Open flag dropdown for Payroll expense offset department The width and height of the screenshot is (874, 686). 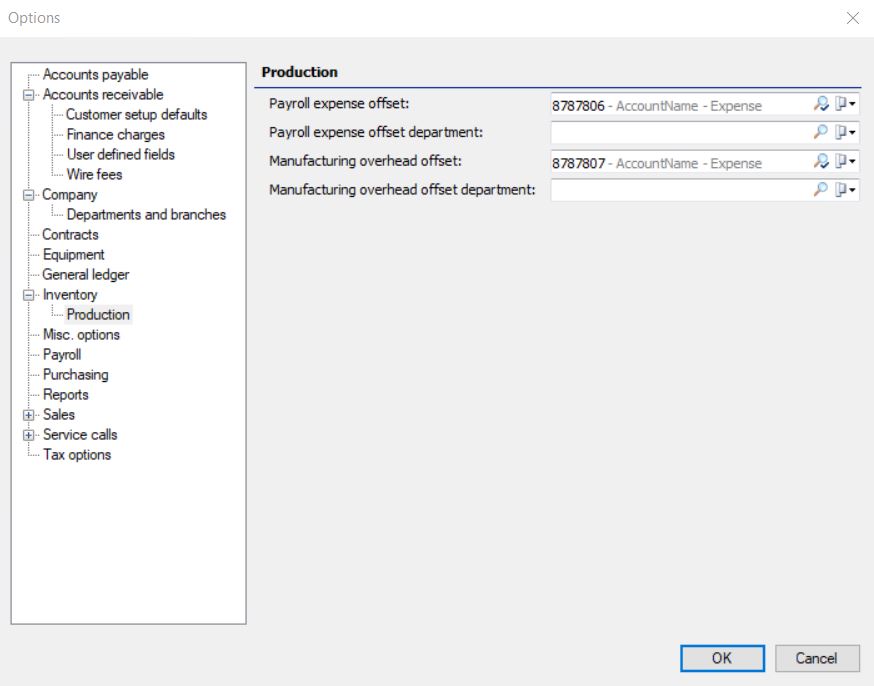845,132
